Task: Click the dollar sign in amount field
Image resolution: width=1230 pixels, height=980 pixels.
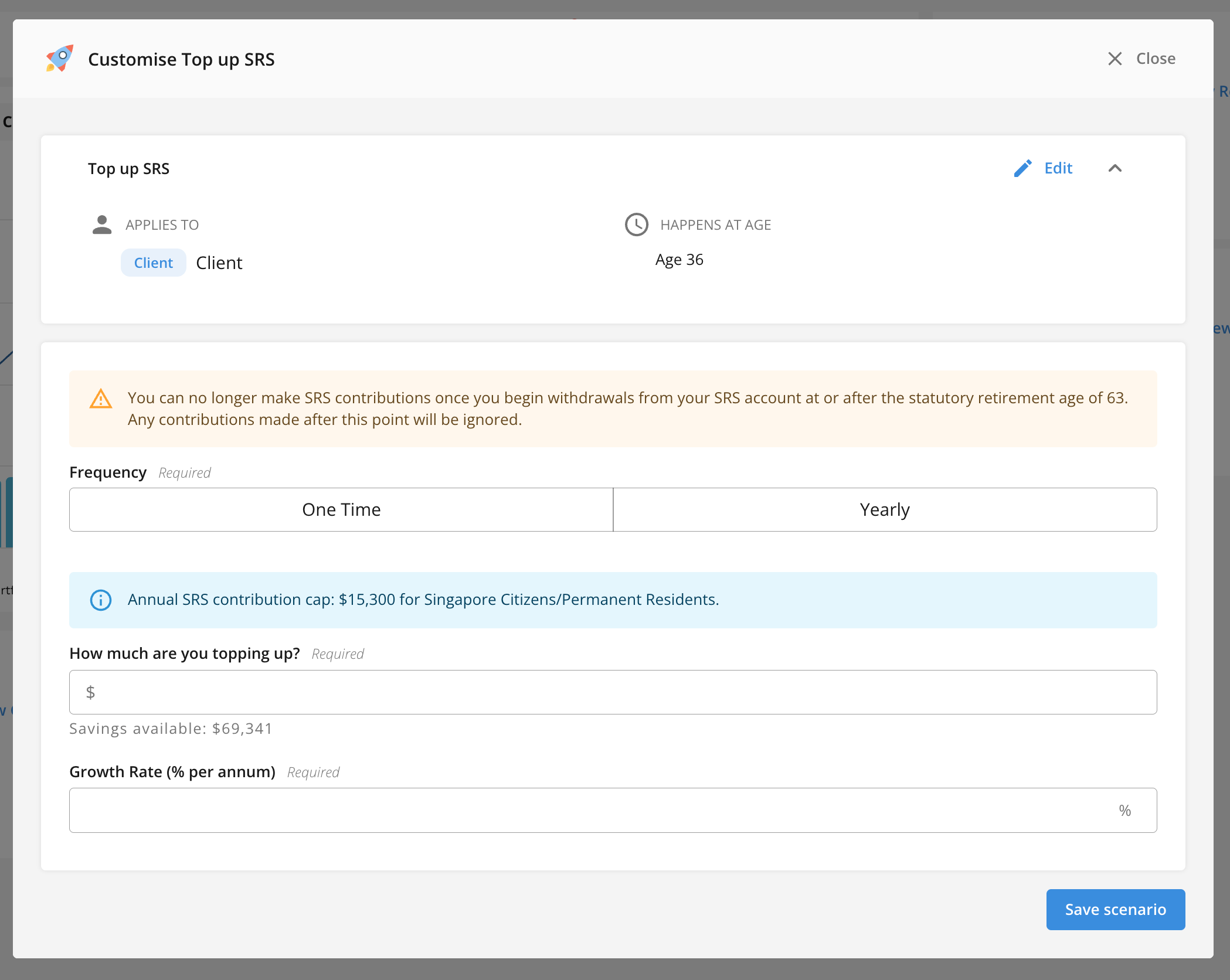Action: [x=90, y=692]
